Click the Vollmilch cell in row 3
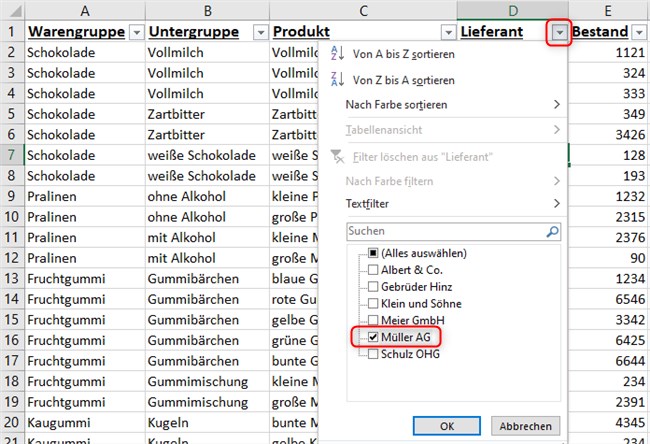 [207, 73]
